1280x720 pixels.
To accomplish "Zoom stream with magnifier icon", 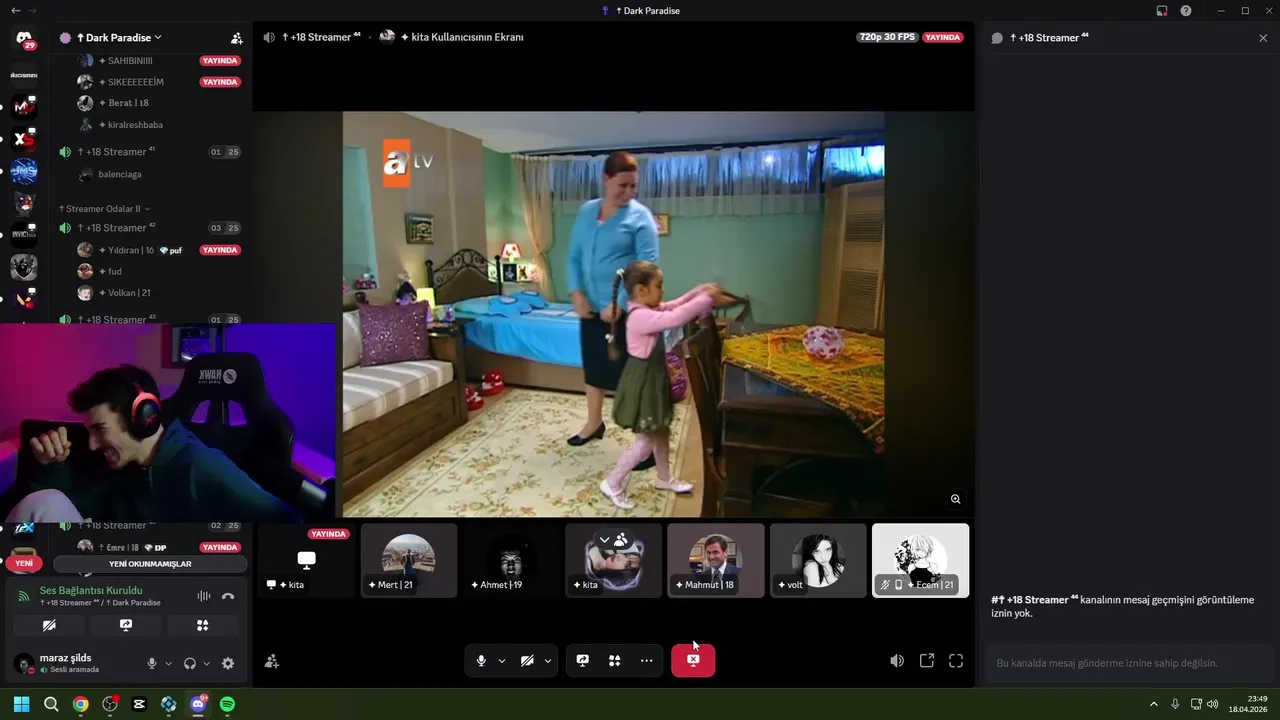I will [956, 499].
